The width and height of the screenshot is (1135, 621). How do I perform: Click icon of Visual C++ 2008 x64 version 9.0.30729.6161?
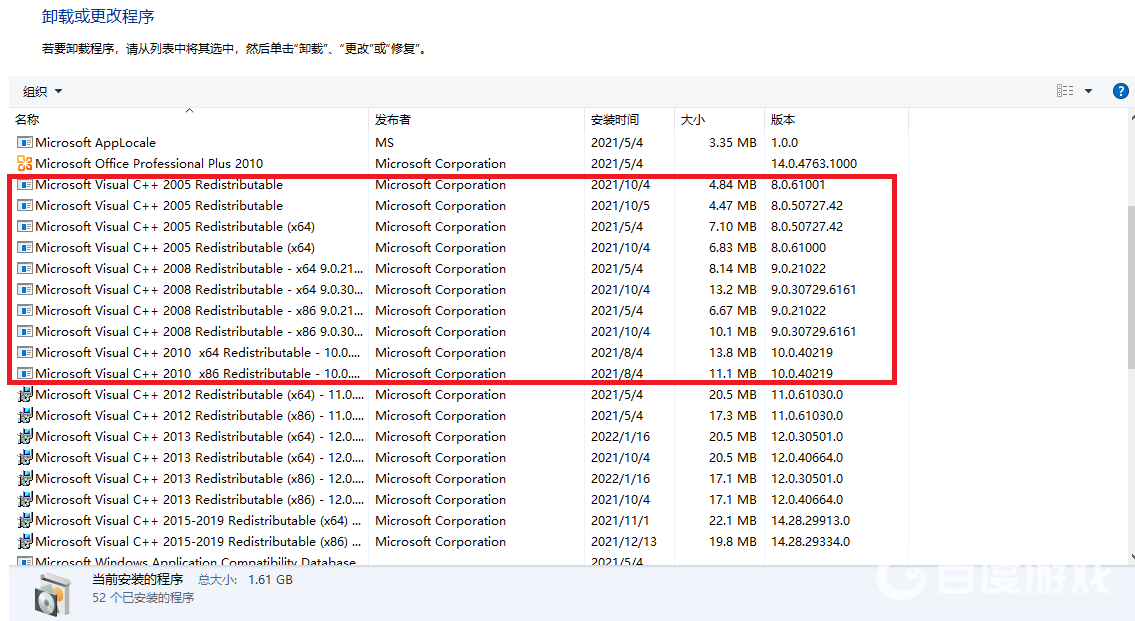[25, 290]
